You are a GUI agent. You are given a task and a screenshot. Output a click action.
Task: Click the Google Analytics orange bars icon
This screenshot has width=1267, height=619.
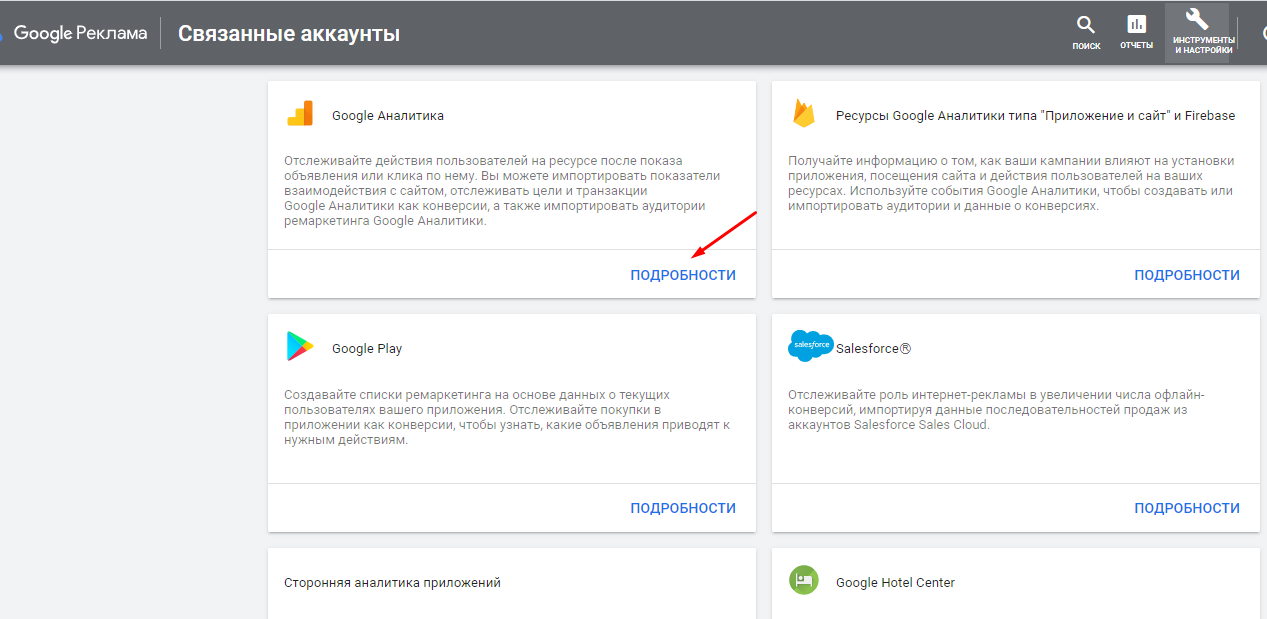[300, 114]
